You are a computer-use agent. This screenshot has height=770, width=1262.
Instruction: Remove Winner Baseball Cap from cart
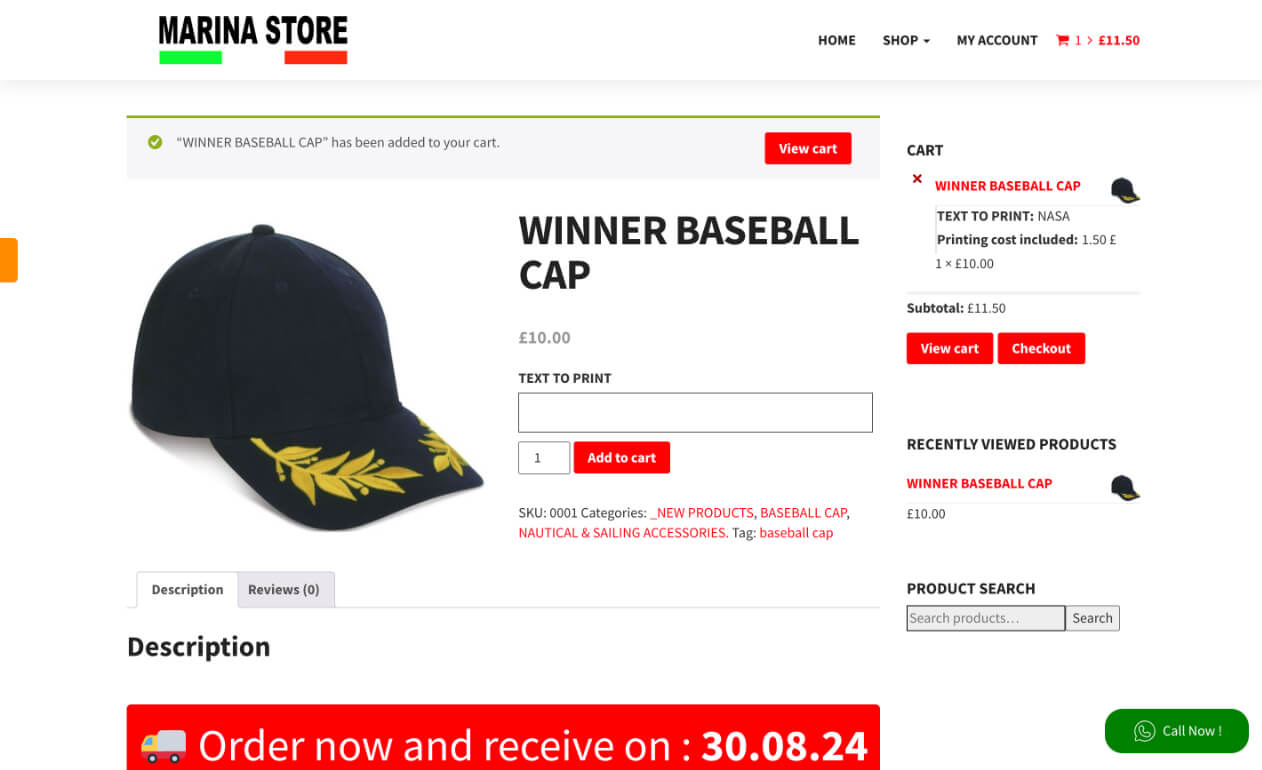click(917, 179)
